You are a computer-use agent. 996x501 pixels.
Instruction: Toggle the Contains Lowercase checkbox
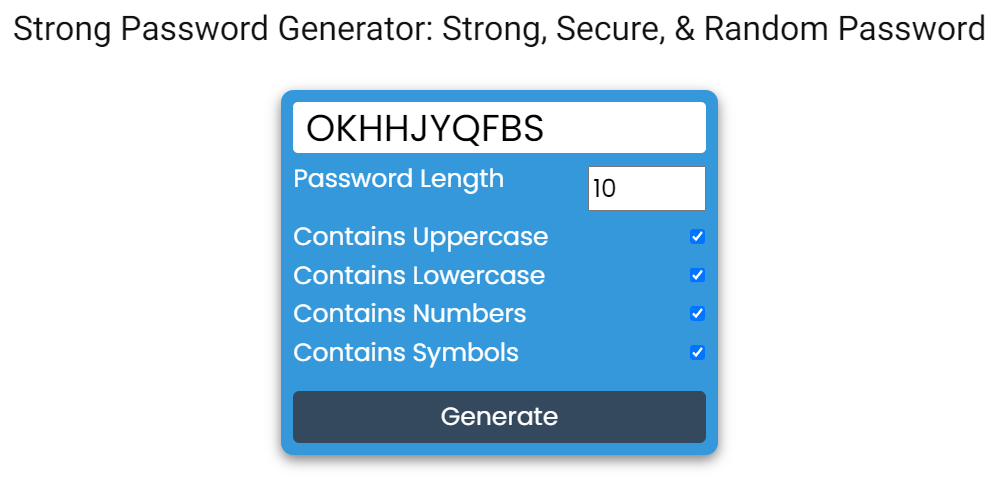coord(697,275)
